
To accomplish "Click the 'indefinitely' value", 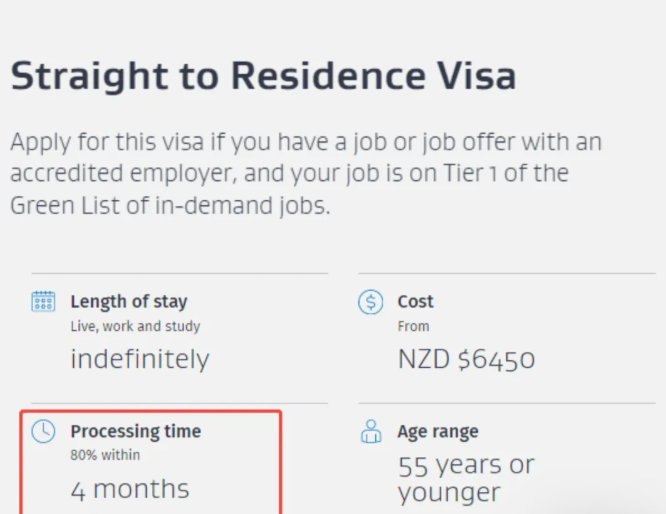I will (140, 358).
